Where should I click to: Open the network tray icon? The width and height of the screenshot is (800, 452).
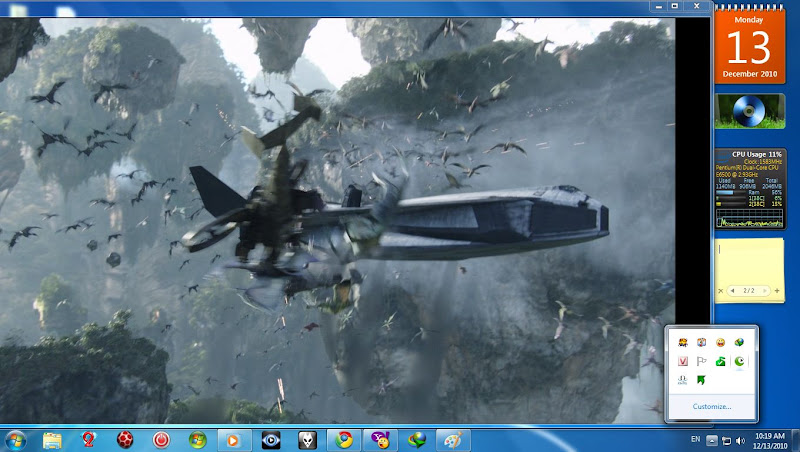pos(726,440)
